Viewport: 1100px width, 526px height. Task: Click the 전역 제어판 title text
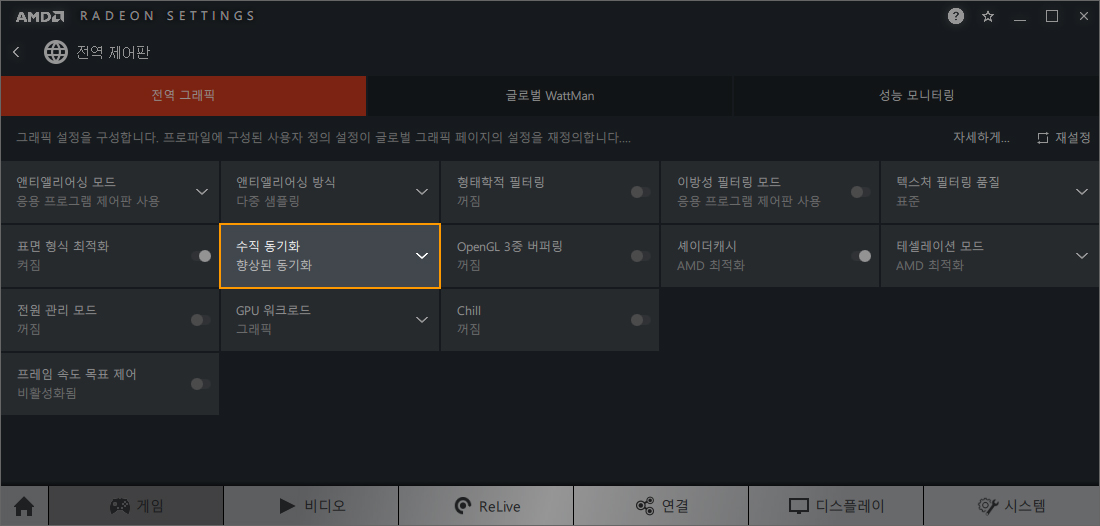(x=113, y=53)
